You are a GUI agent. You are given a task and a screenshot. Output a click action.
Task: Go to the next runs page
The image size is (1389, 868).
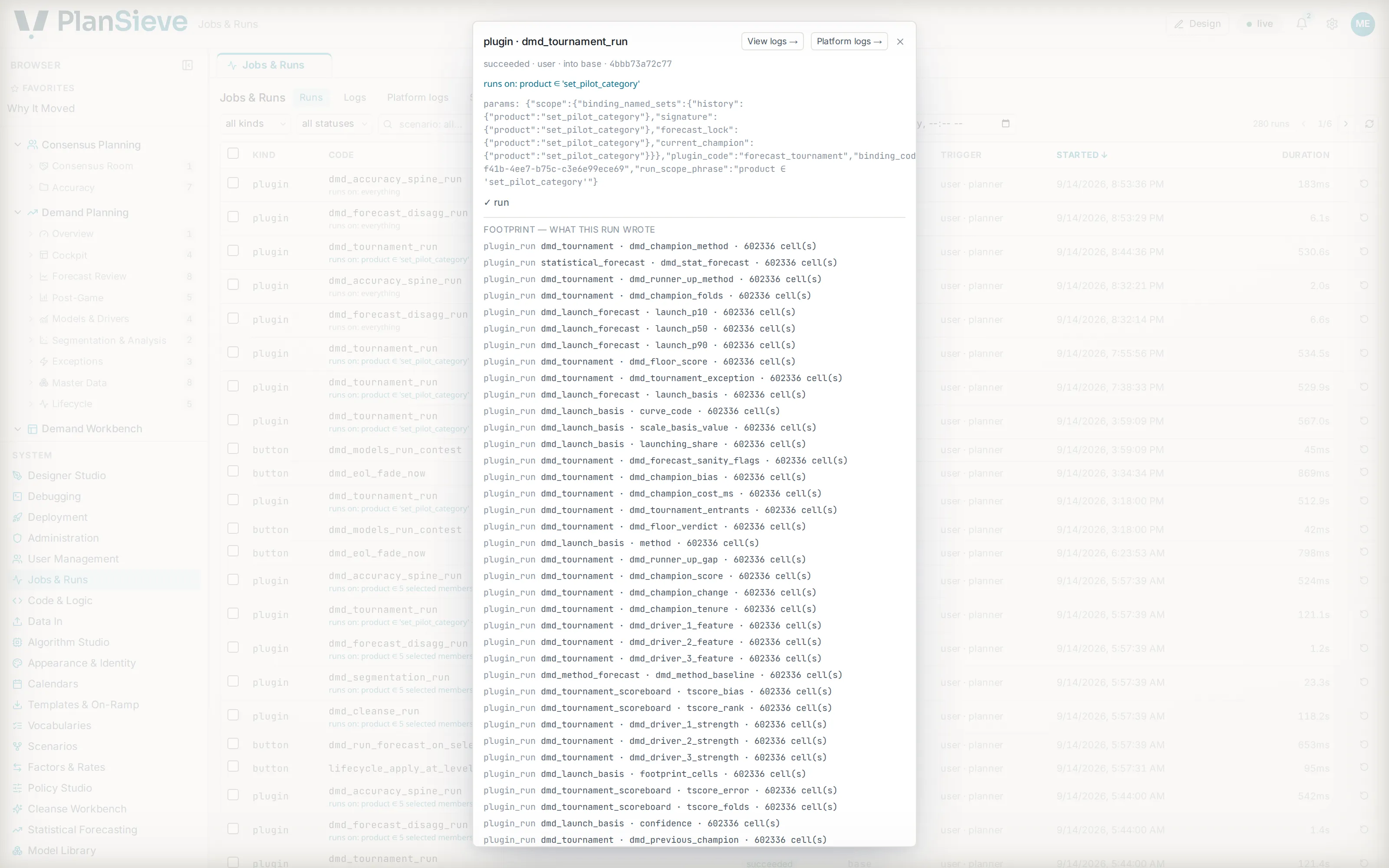[1346, 124]
